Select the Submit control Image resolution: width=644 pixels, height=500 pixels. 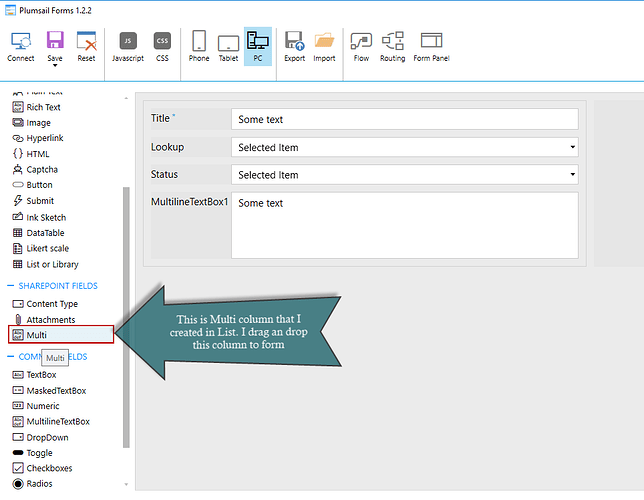click(x=33, y=201)
